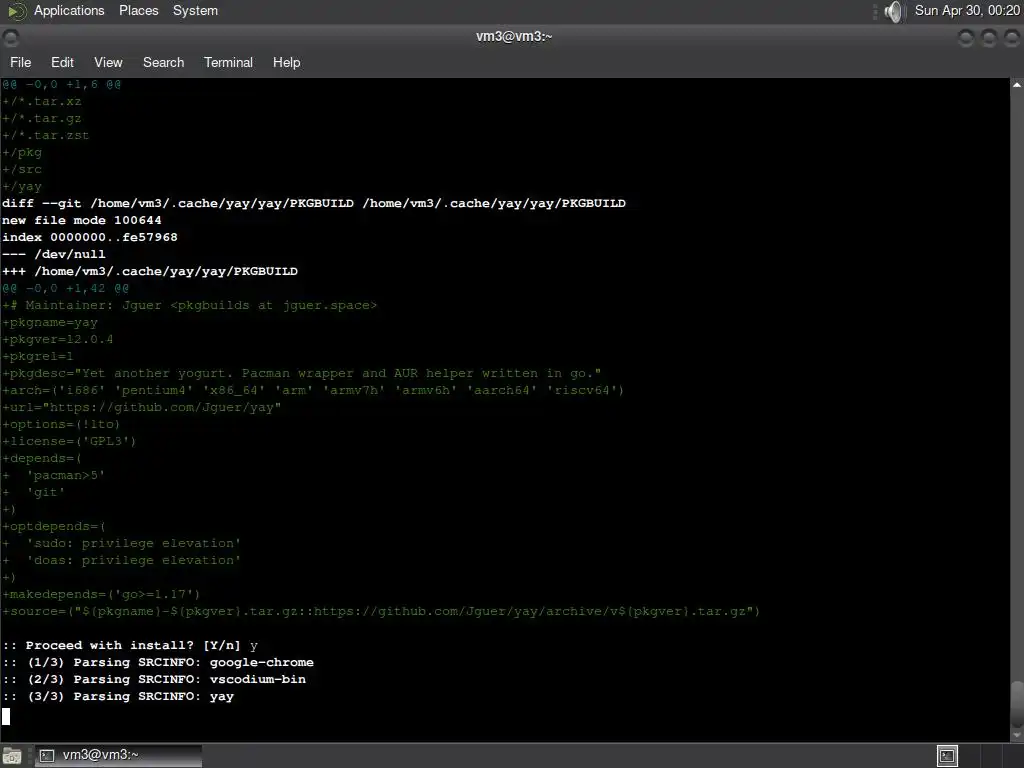
Task: Open the Help menu in terminal
Action: pyautogui.click(x=286, y=62)
